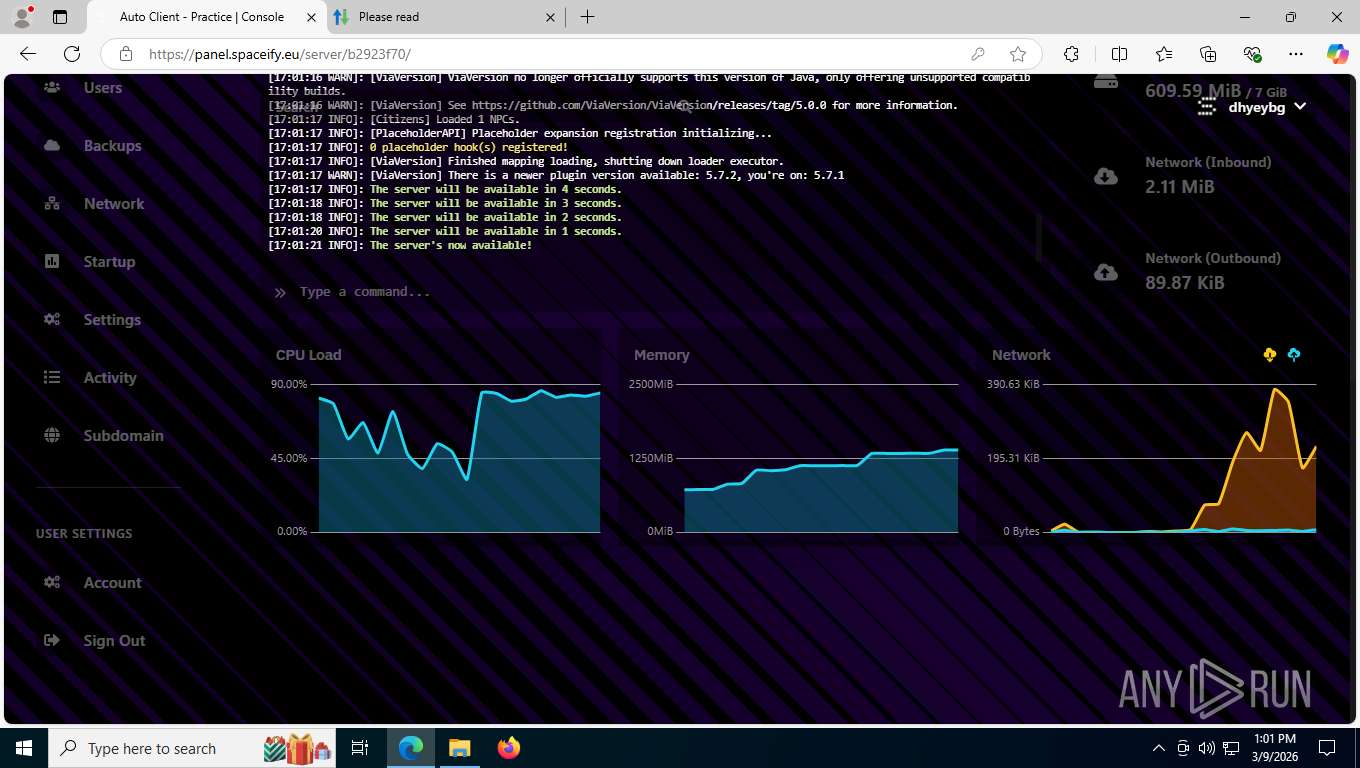Click the Network Outbound upload cloud icon

point(1106,272)
